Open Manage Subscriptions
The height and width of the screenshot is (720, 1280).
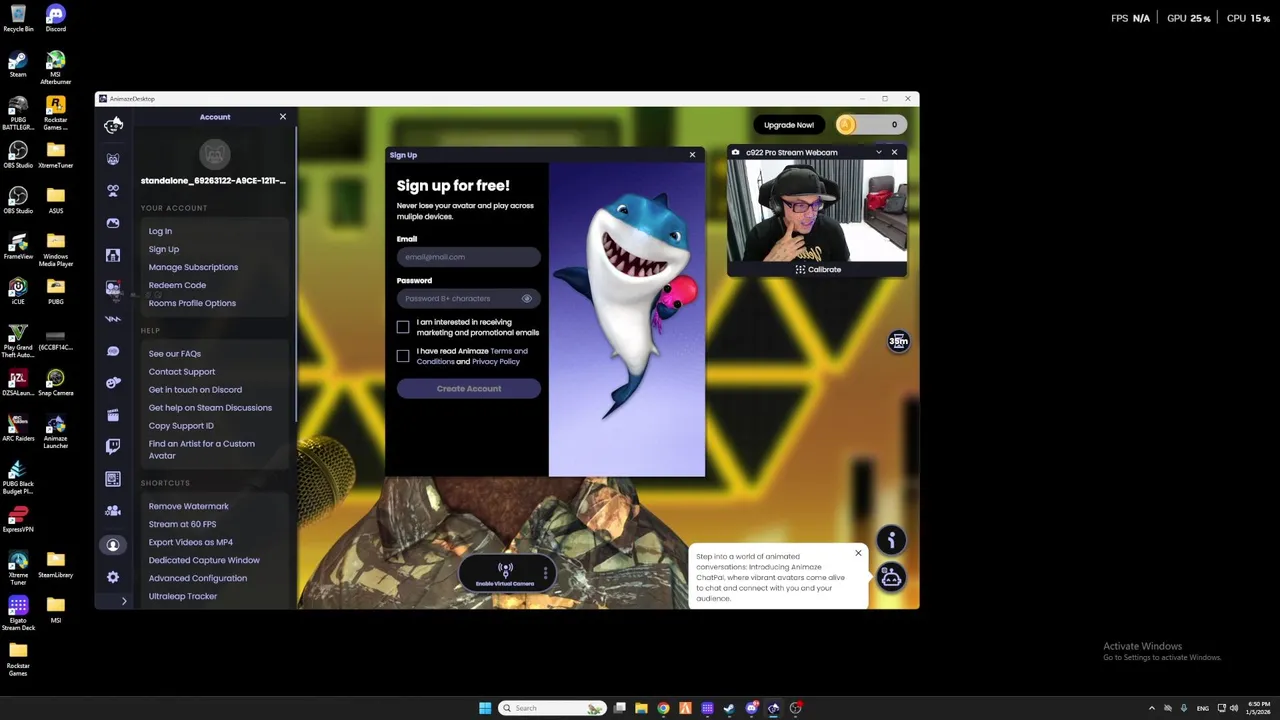[x=193, y=267]
